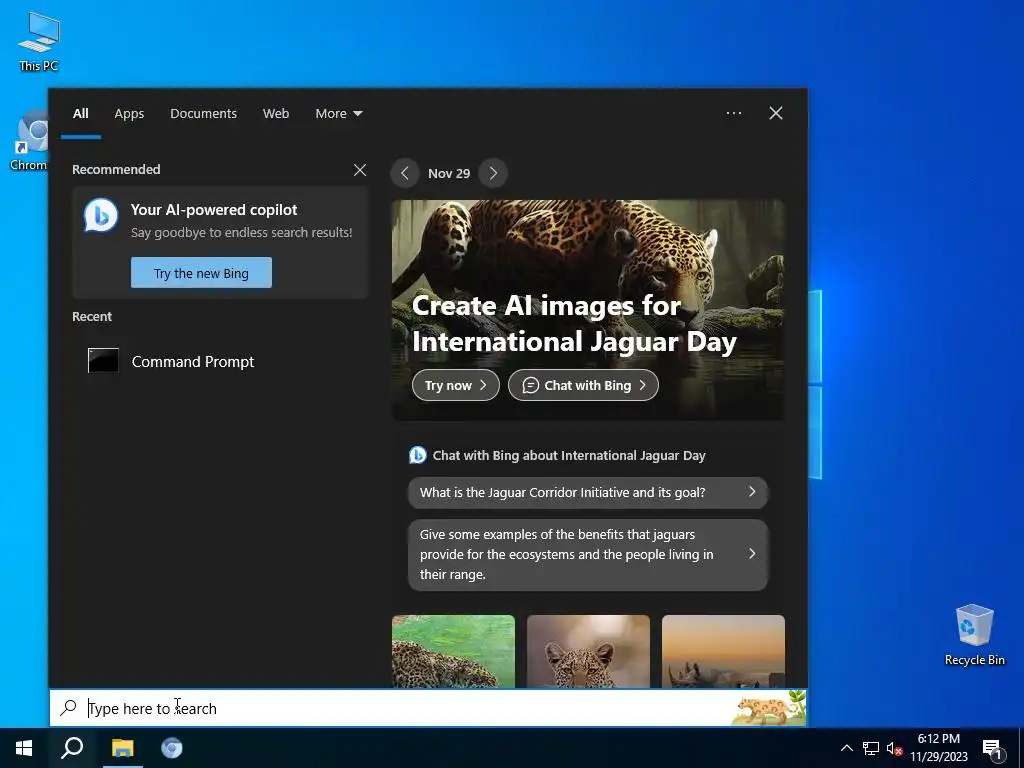Select the All search tab

click(81, 114)
